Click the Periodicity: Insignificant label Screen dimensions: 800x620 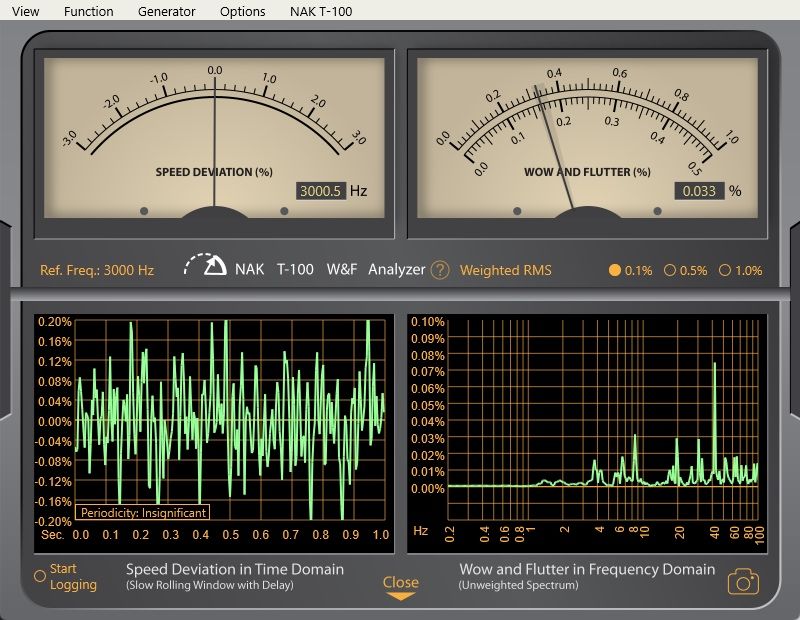pos(143,512)
